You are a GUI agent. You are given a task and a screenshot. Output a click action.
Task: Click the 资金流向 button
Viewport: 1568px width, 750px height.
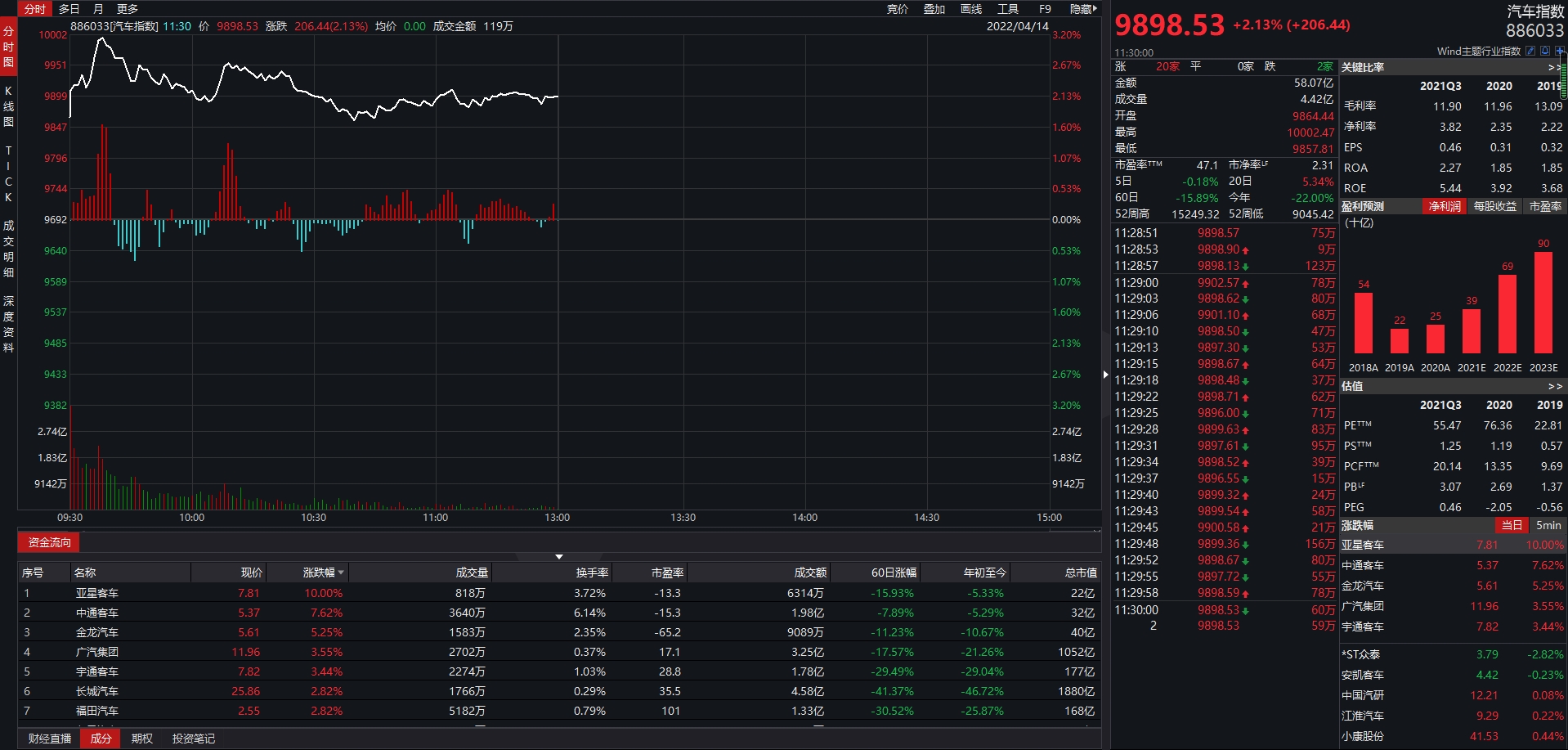tap(49, 542)
